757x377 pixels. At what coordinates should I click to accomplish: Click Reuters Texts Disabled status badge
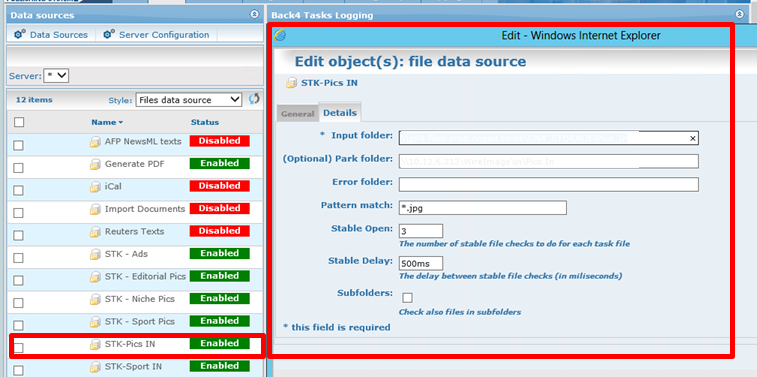pyautogui.click(x=220, y=231)
